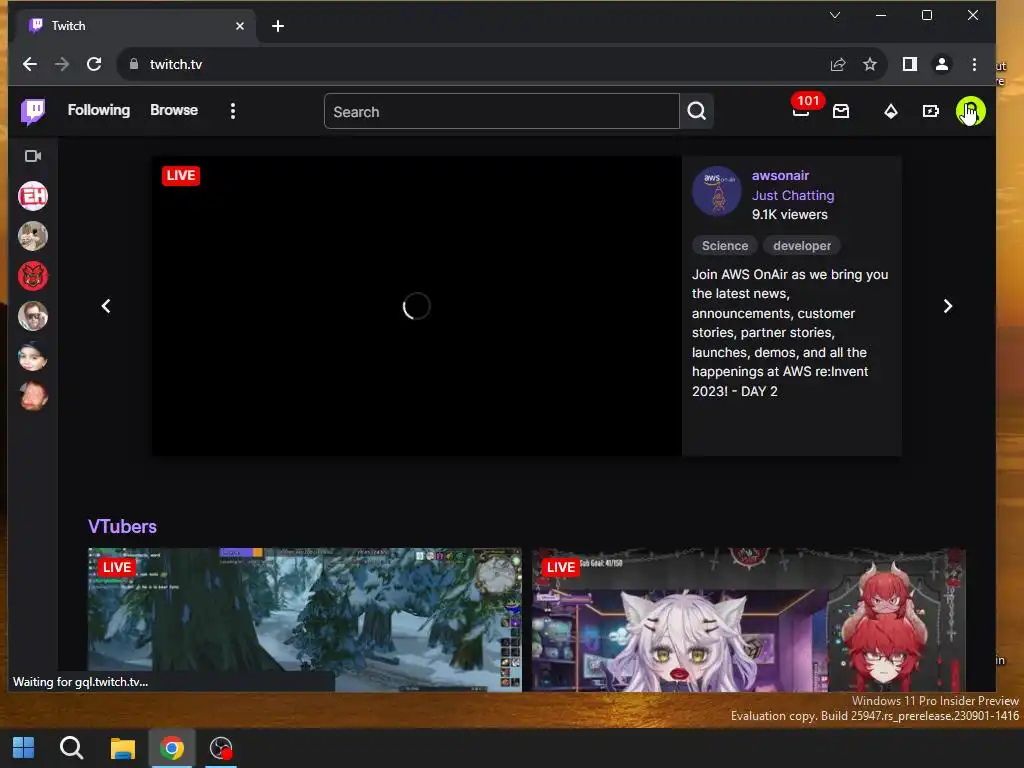
Task: Open the VTubers section heading
Action: pyautogui.click(x=122, y=526)
